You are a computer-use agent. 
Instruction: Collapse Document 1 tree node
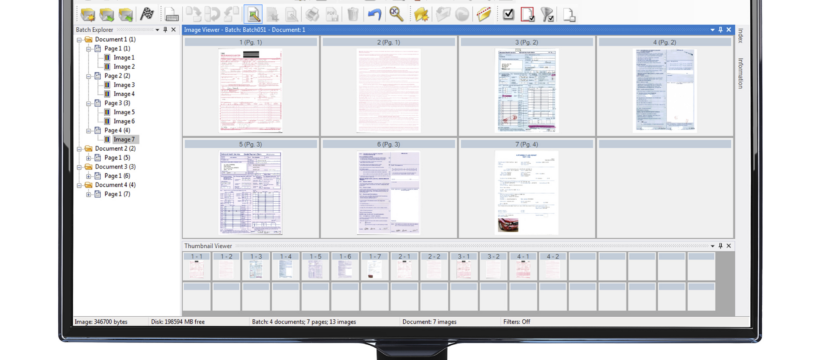coord(79,39)
